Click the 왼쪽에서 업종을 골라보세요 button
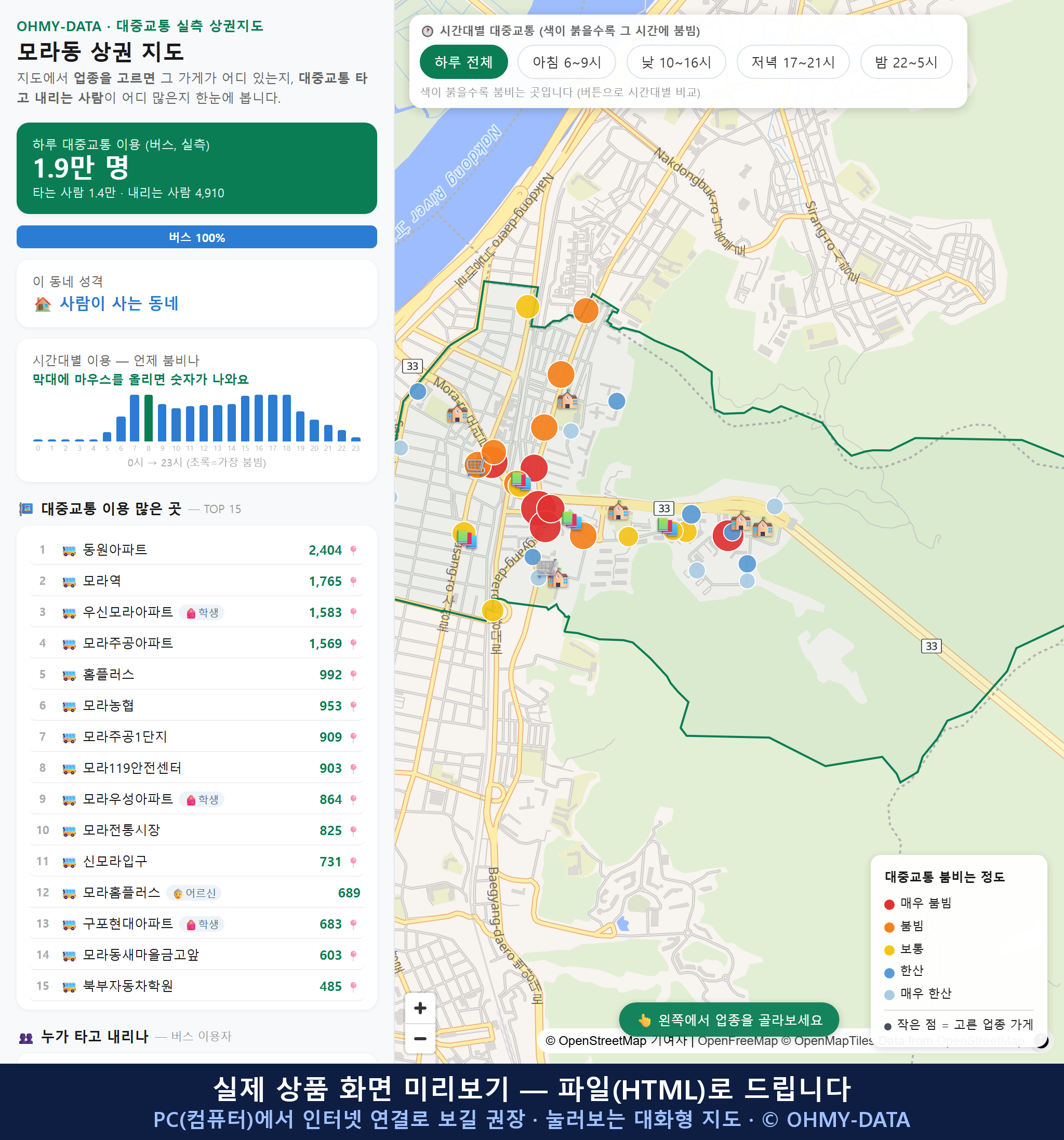The height and width of the screenshot is (1140, 1064). [729, 1020]
